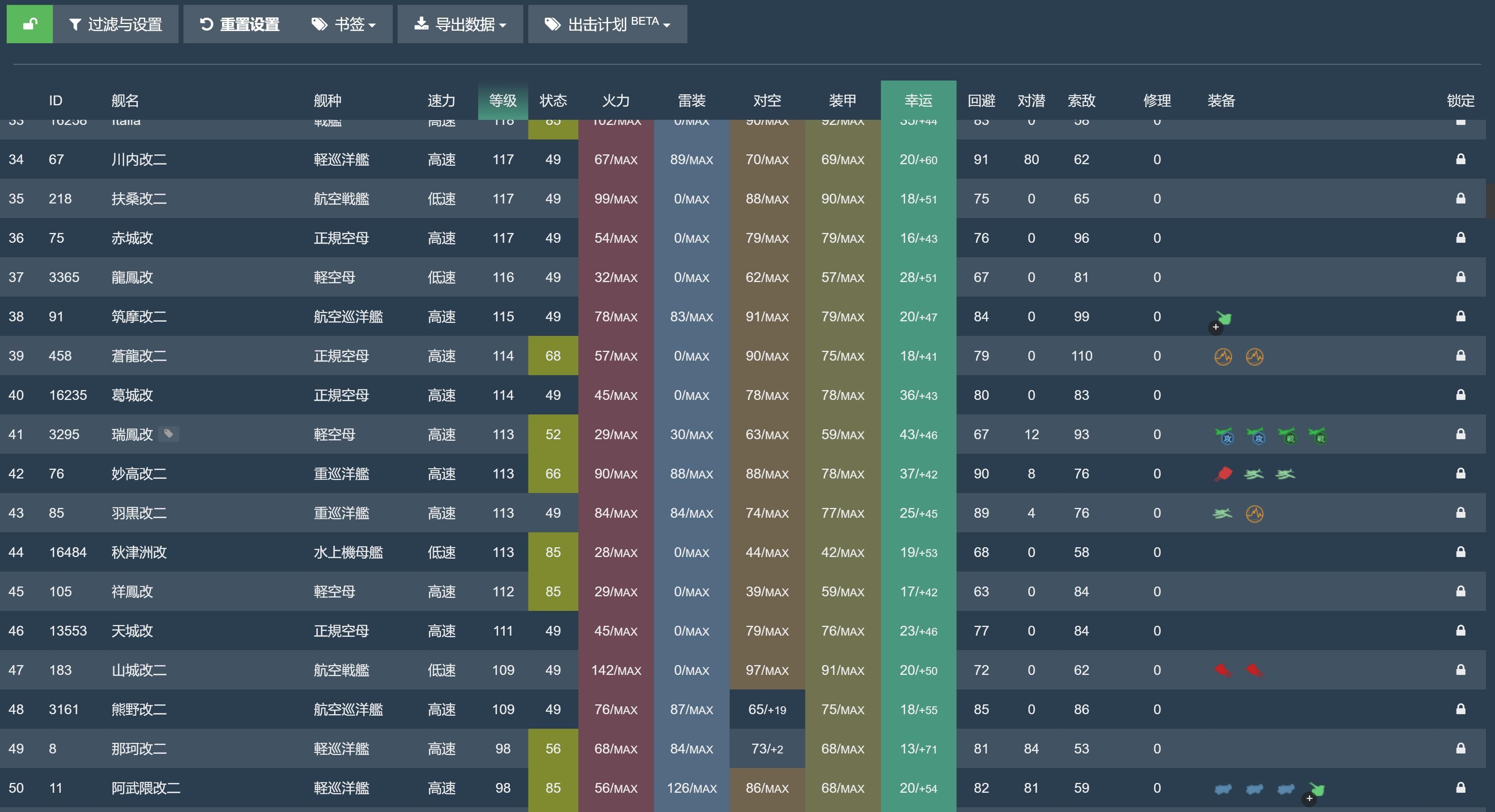Toggle the green unlock button

[x=29, y=24]
